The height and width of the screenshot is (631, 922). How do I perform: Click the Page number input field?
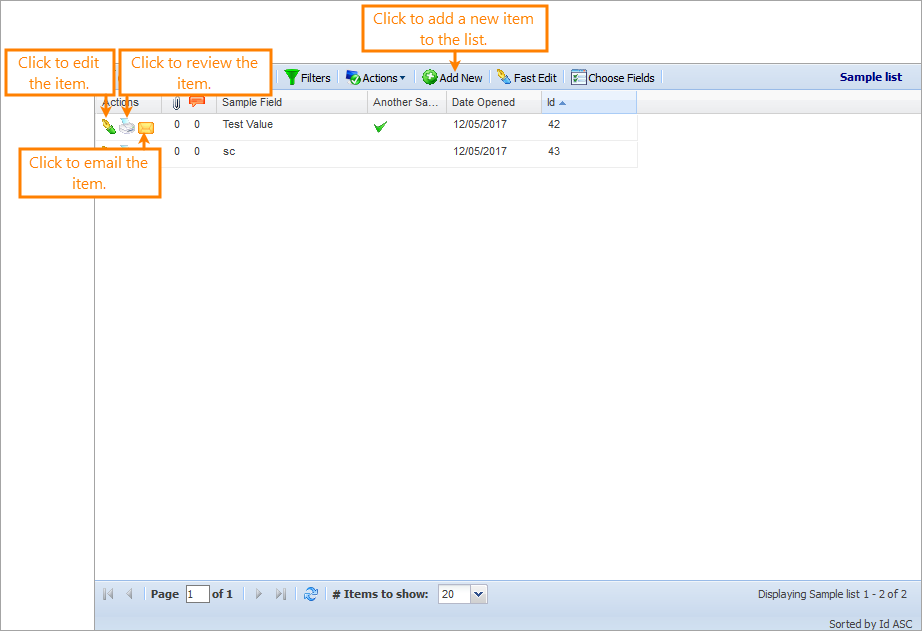(198, 594)
